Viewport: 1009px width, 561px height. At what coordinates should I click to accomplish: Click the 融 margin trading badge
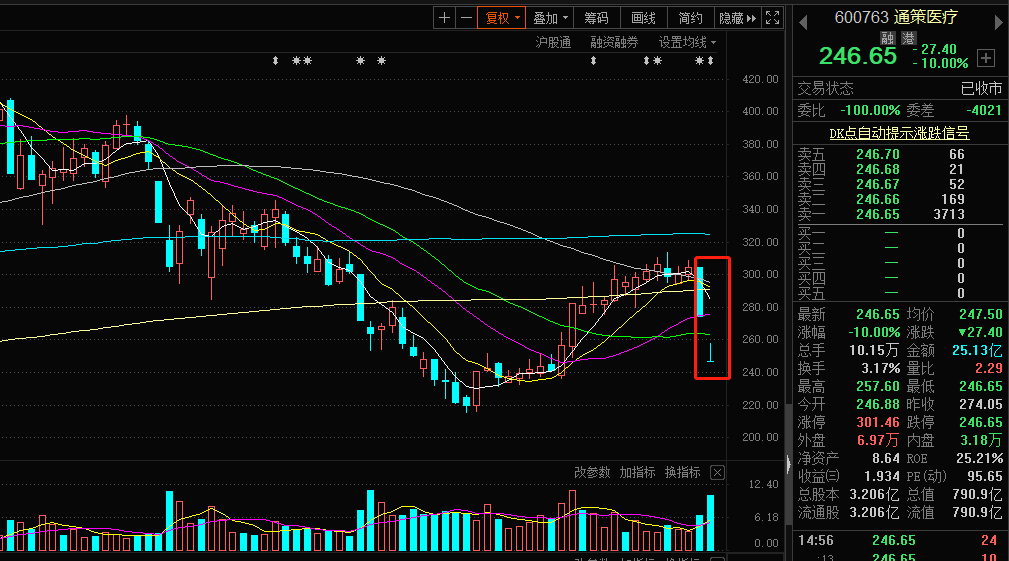coord(888,38)
